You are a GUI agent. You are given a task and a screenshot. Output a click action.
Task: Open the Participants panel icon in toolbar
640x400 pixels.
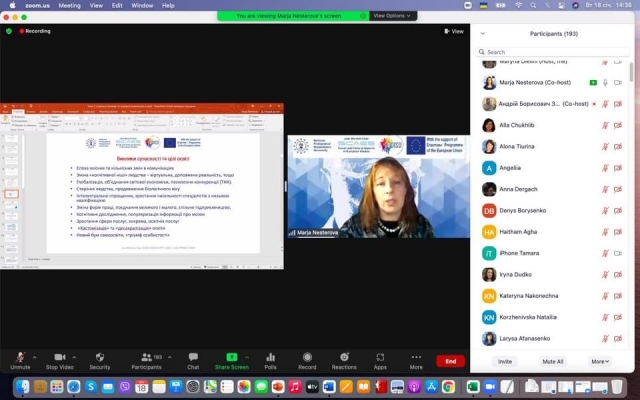coord(147,357)
